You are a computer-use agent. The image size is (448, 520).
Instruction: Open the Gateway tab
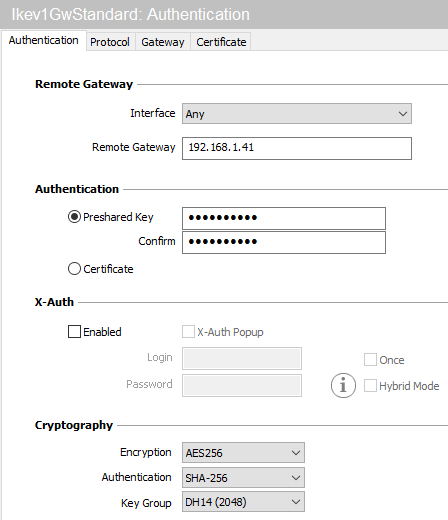(163, 42)
